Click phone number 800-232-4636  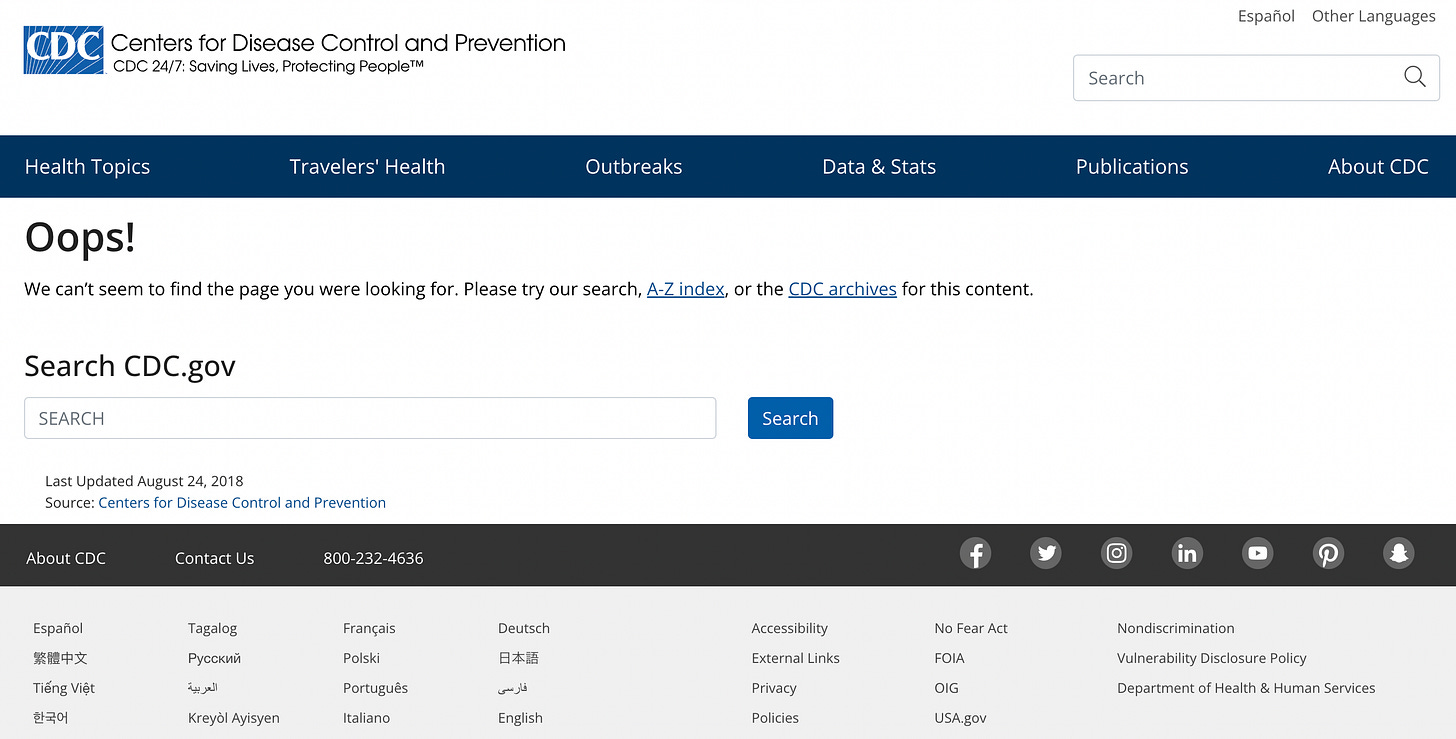point(373,558)
